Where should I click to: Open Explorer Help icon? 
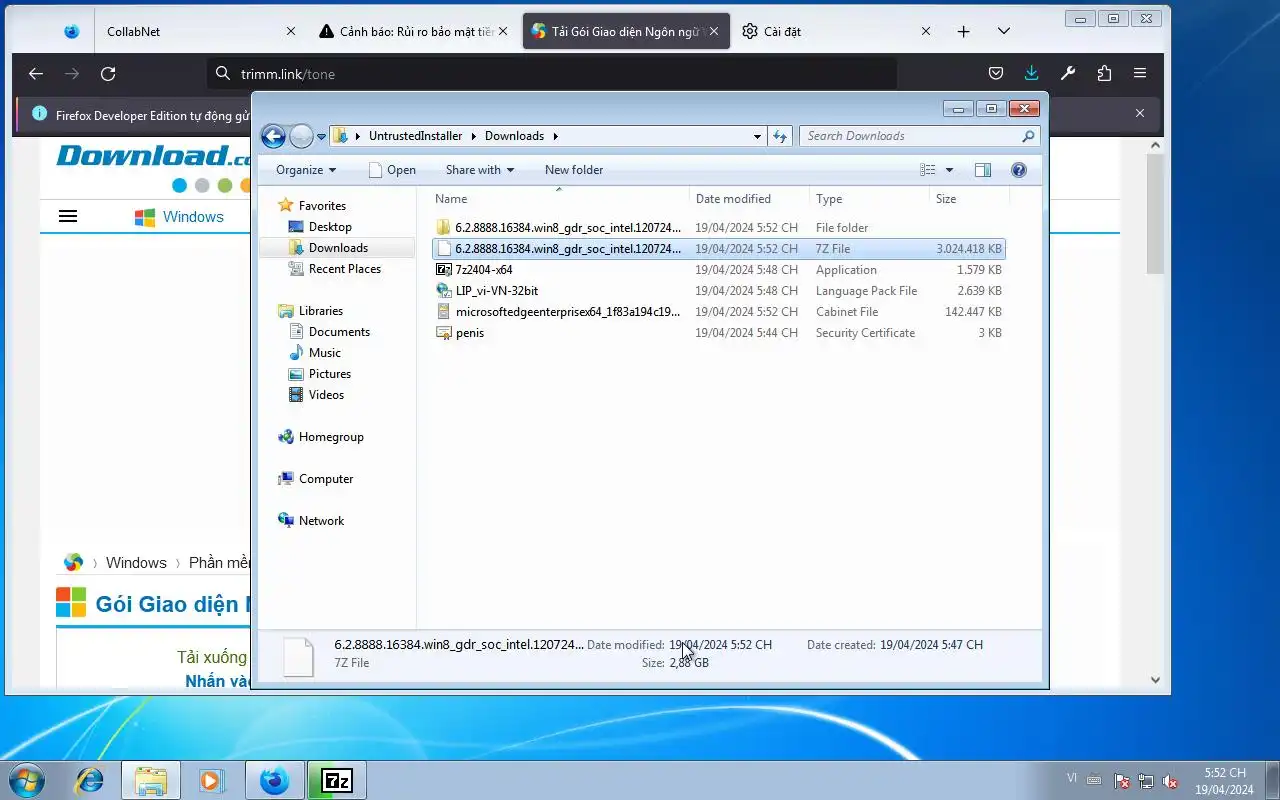pyautogui.click(x=1019, y=170)
